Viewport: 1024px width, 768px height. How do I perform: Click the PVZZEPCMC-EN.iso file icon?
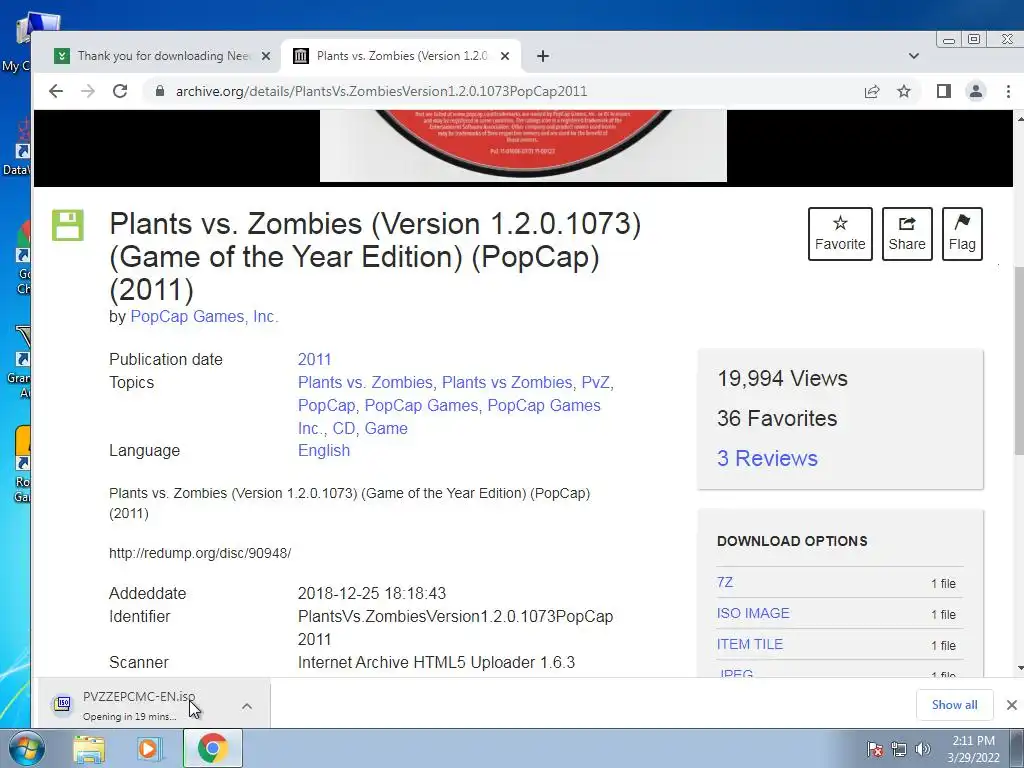point(63,703)
